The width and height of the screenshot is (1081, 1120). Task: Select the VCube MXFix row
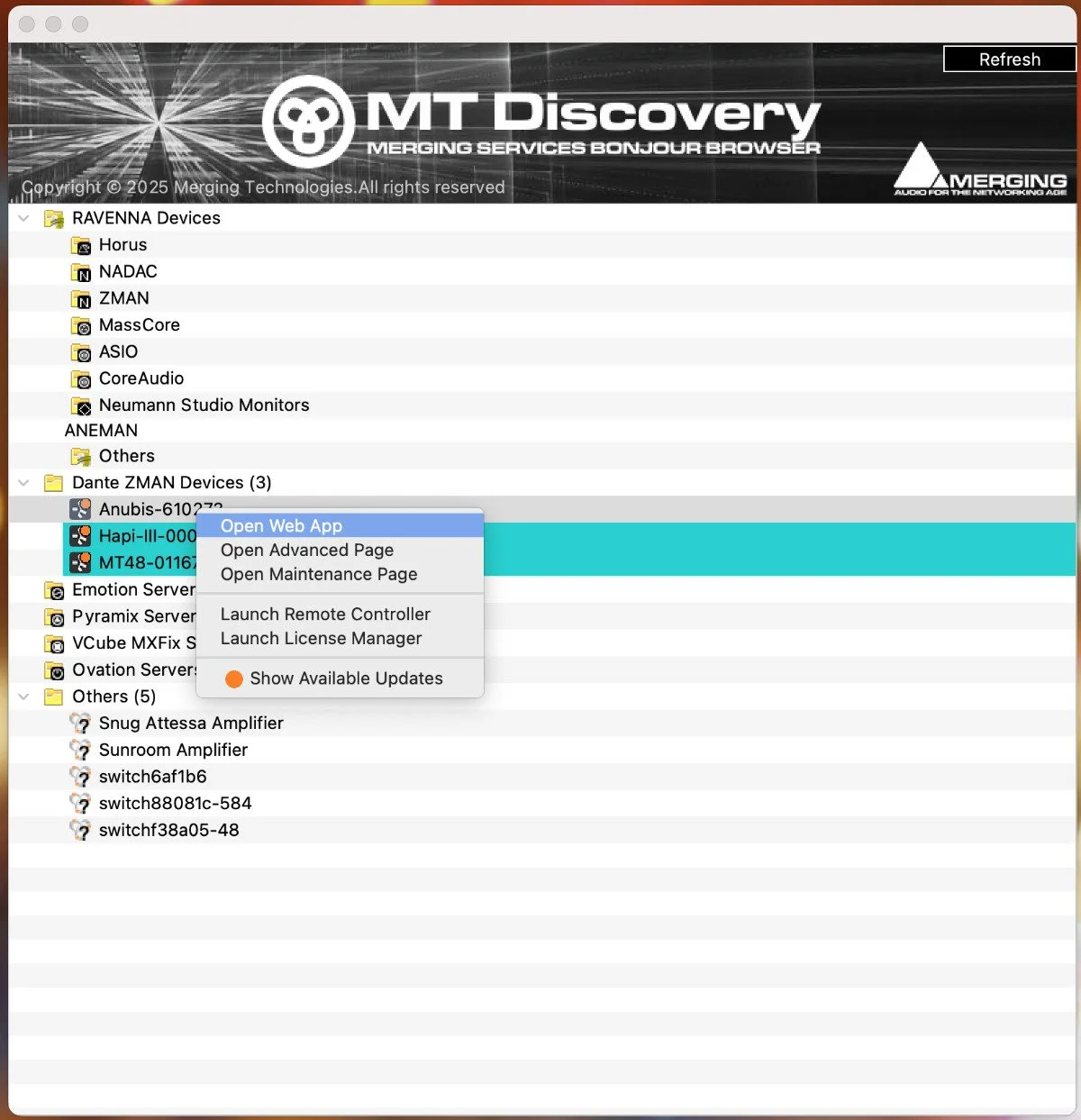(542, 643)
